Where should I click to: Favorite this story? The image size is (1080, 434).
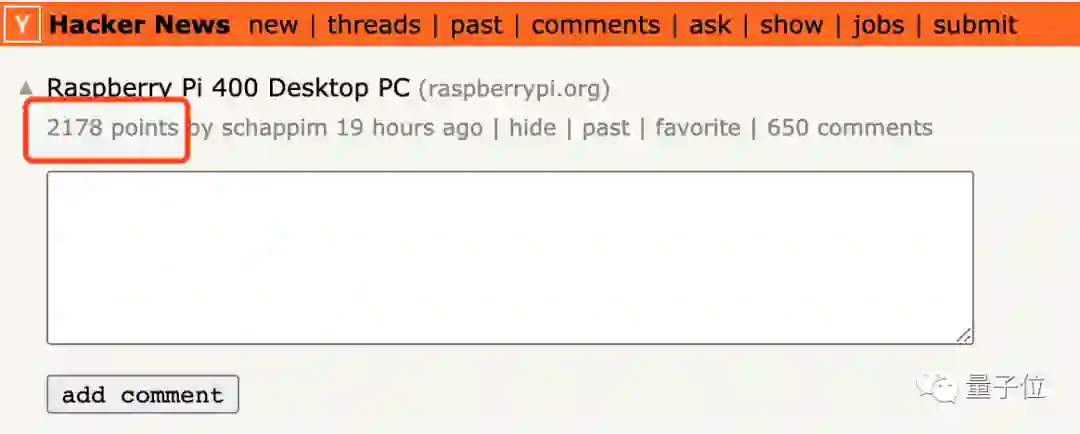pyautogui.click(x=698, y=127)
